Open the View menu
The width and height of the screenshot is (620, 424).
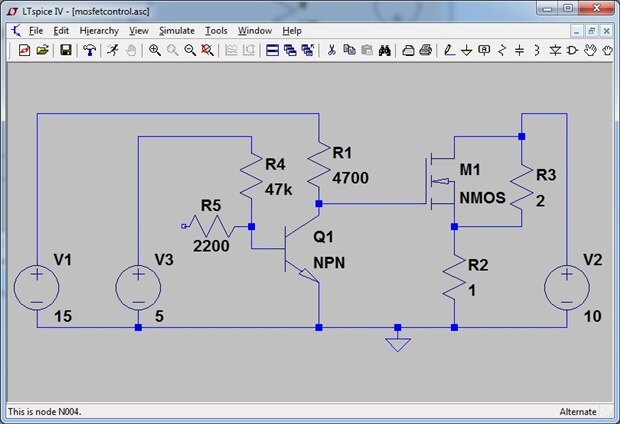coord(139,31)
